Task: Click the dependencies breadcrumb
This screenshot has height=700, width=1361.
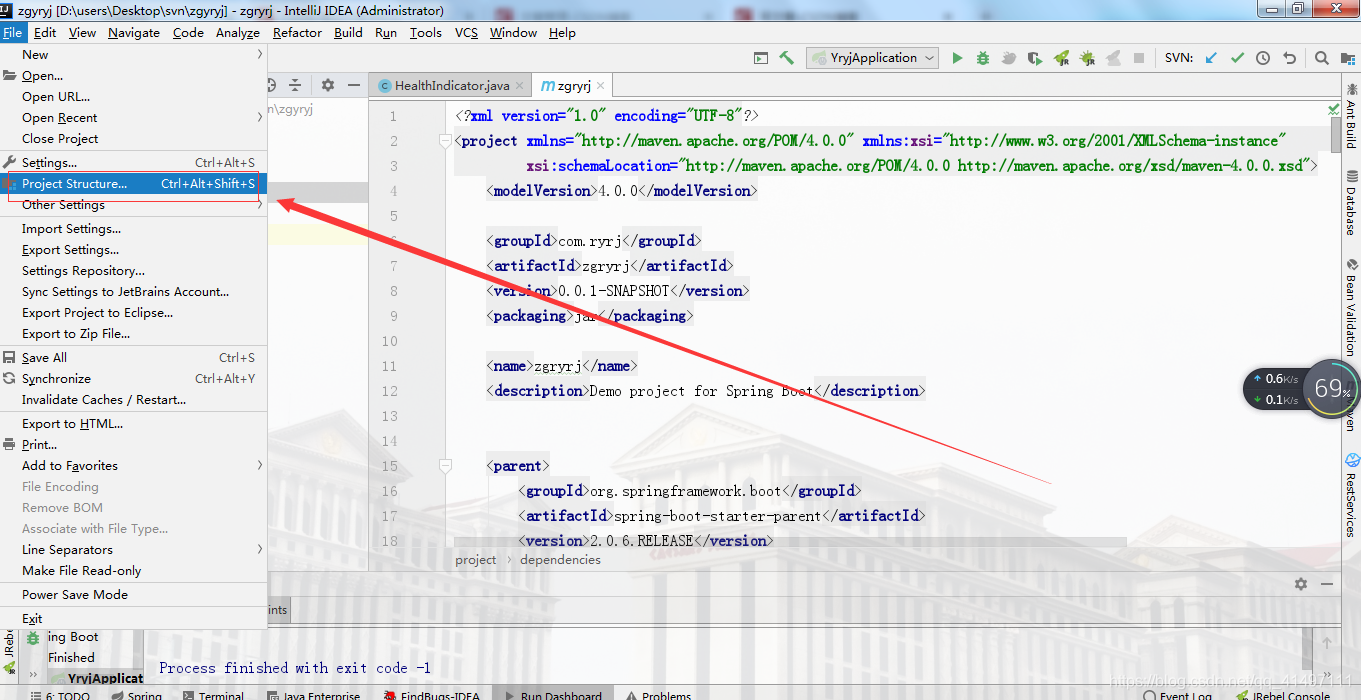Action: [560, 560]
